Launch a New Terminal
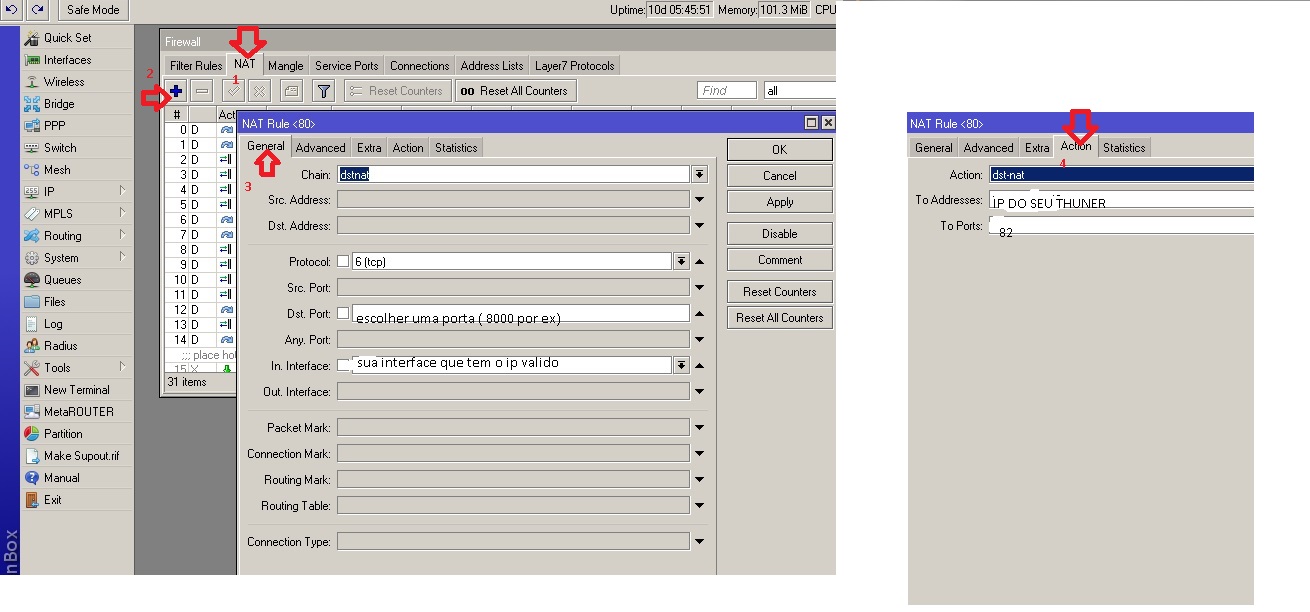Screen dimensions: 1310x612 click(x=77, y=389)
